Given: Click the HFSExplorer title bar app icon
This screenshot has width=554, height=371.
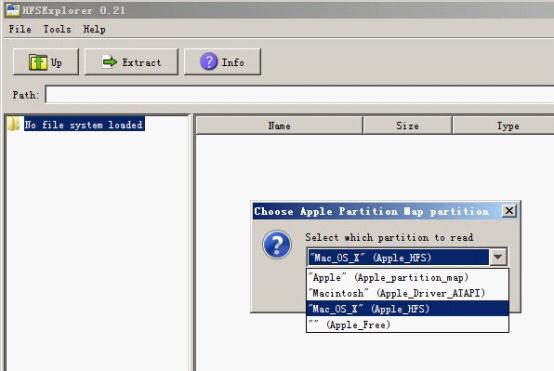Looking at the screenshot, I should click(13, 10).
